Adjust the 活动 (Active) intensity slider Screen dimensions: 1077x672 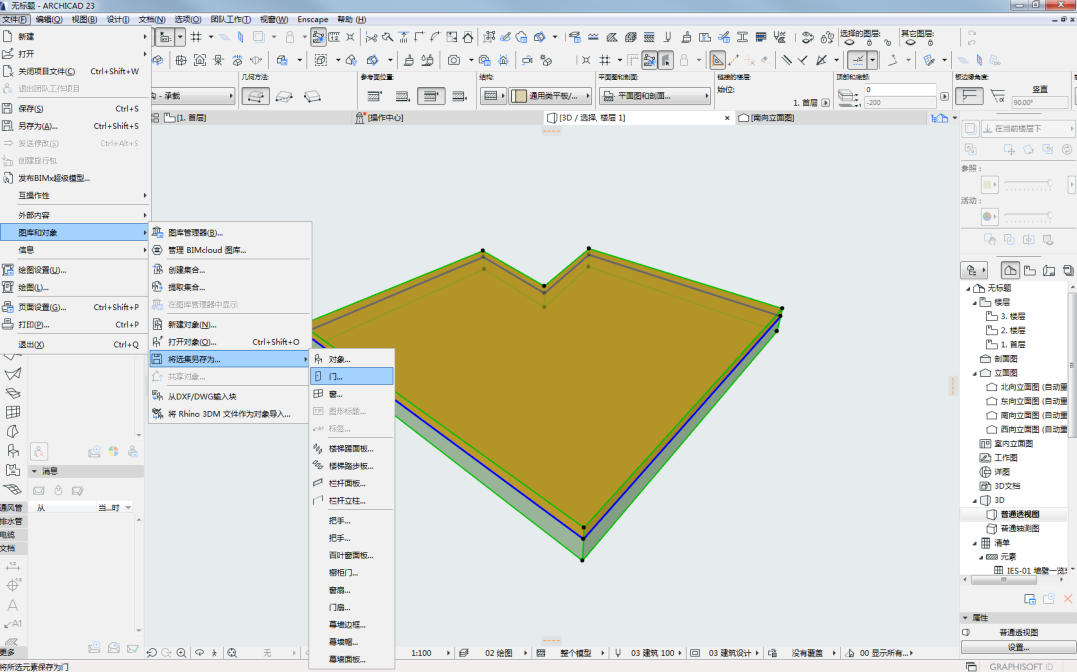click(x=1028, y=216)
